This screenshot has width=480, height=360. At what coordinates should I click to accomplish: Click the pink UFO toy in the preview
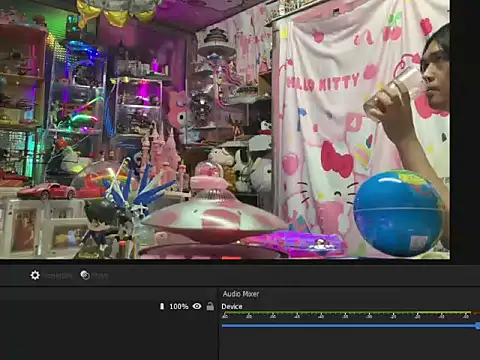213,213
